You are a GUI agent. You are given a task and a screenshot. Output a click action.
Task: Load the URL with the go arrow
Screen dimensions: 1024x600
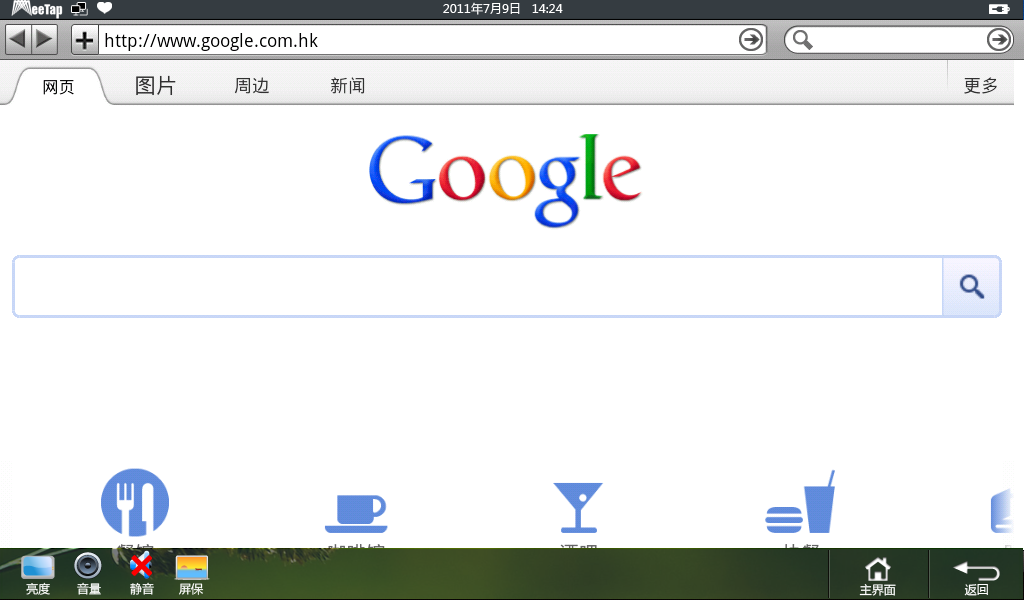coord(751,40)
